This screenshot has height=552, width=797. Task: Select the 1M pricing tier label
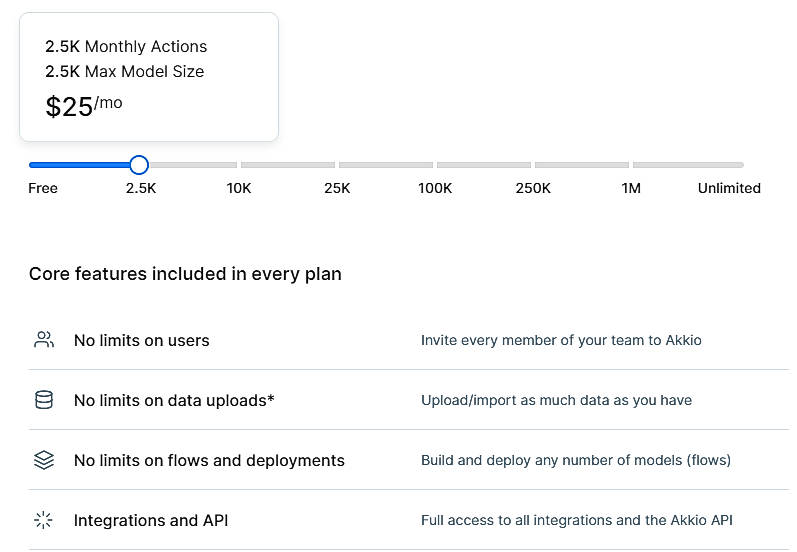coord(631,188)
